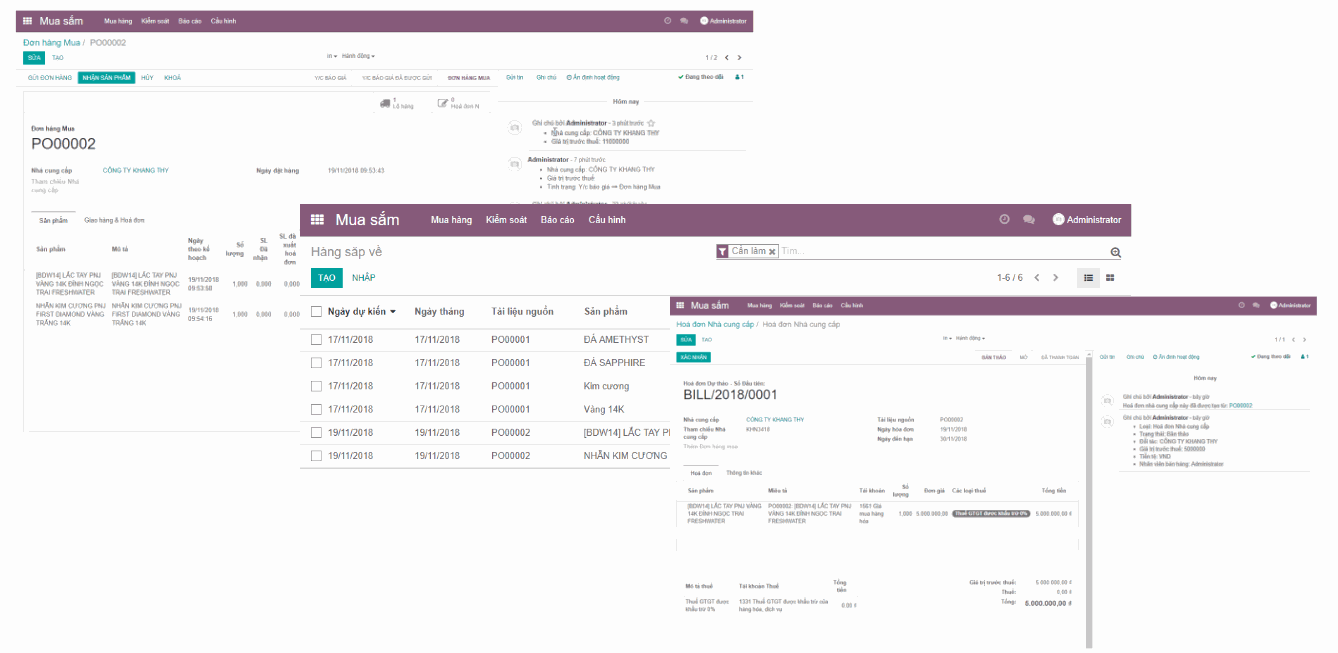Toggle Ngày dự kiến column sort arrow
The height and width of the screenshot is (653, 1338).
[394, 311]
